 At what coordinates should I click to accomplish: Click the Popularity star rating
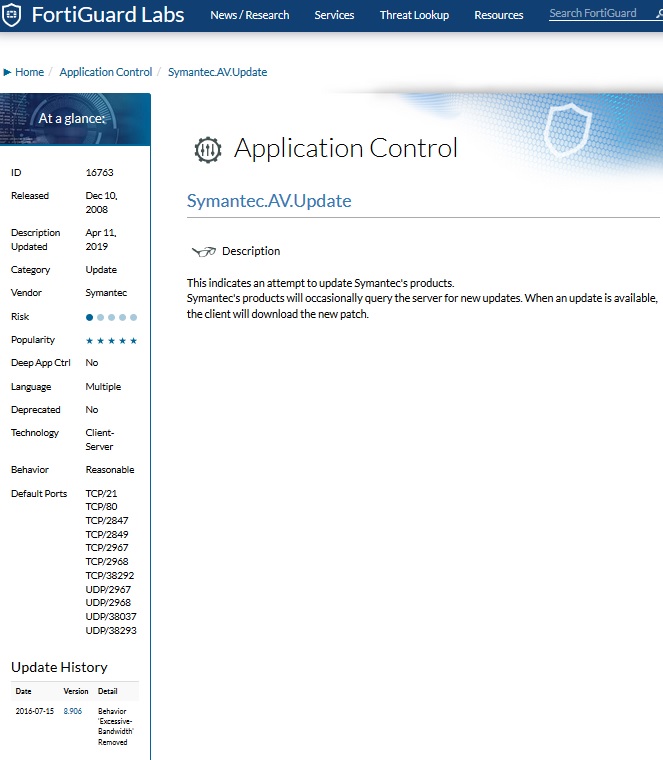click(111, 341)
